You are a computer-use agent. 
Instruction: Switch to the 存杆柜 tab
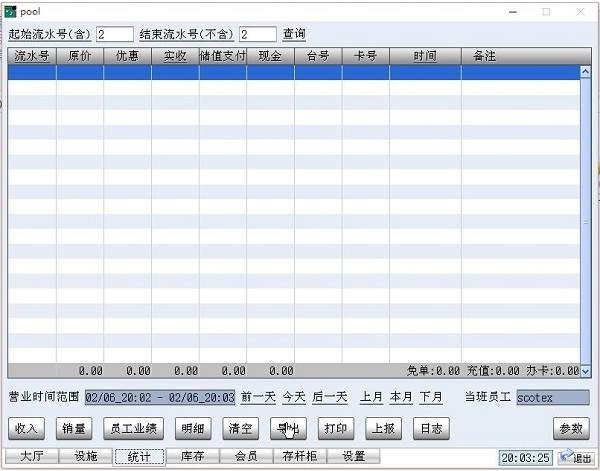[300, 456]
